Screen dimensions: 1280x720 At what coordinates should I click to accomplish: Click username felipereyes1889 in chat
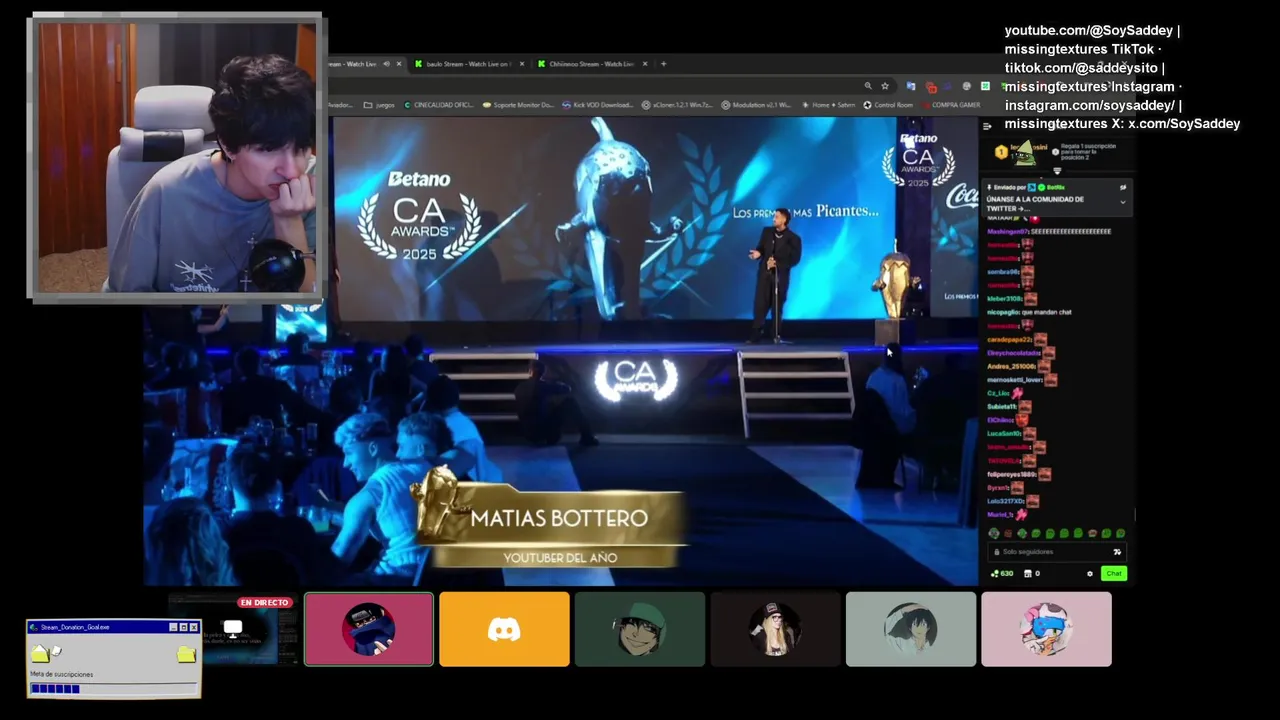(1012, 474)
